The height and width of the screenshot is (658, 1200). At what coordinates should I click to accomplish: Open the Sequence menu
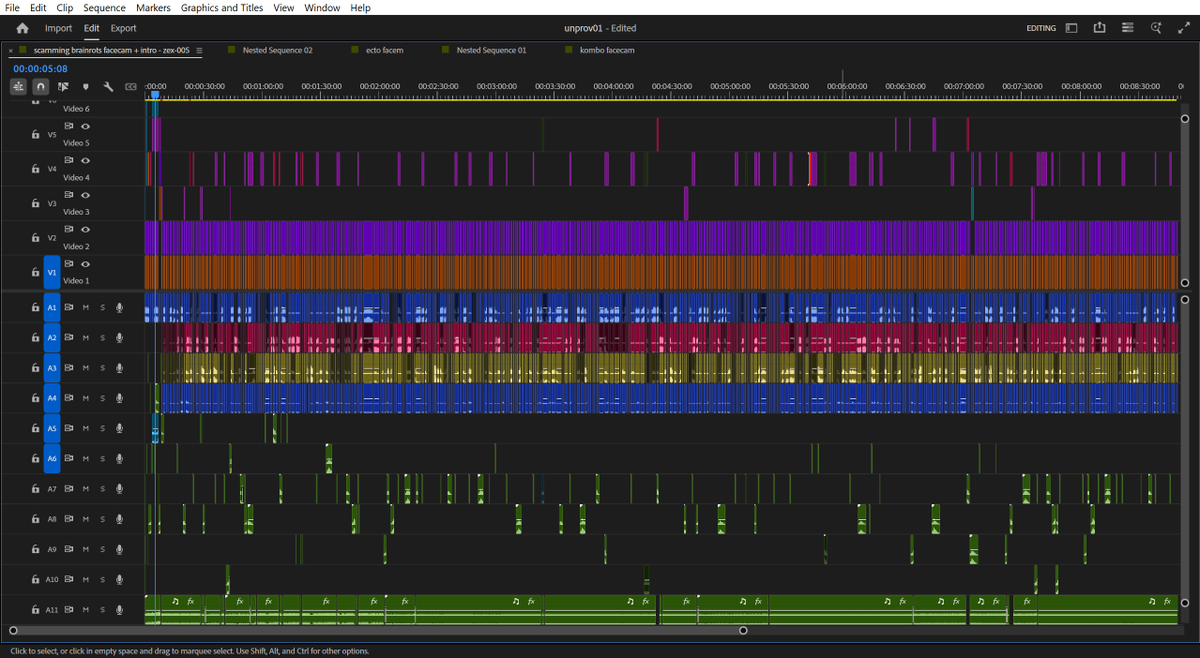coord(104,7)
